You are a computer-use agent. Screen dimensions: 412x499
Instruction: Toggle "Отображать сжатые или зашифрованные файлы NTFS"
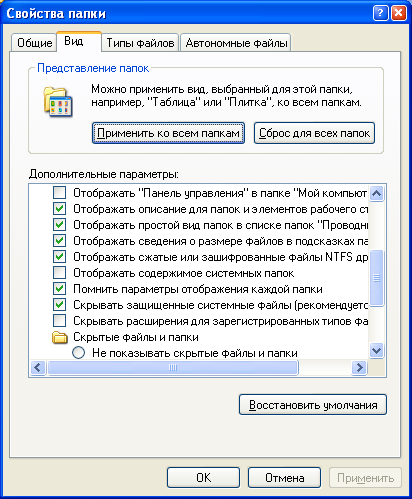pyautogui.click(x=60, y=257)
